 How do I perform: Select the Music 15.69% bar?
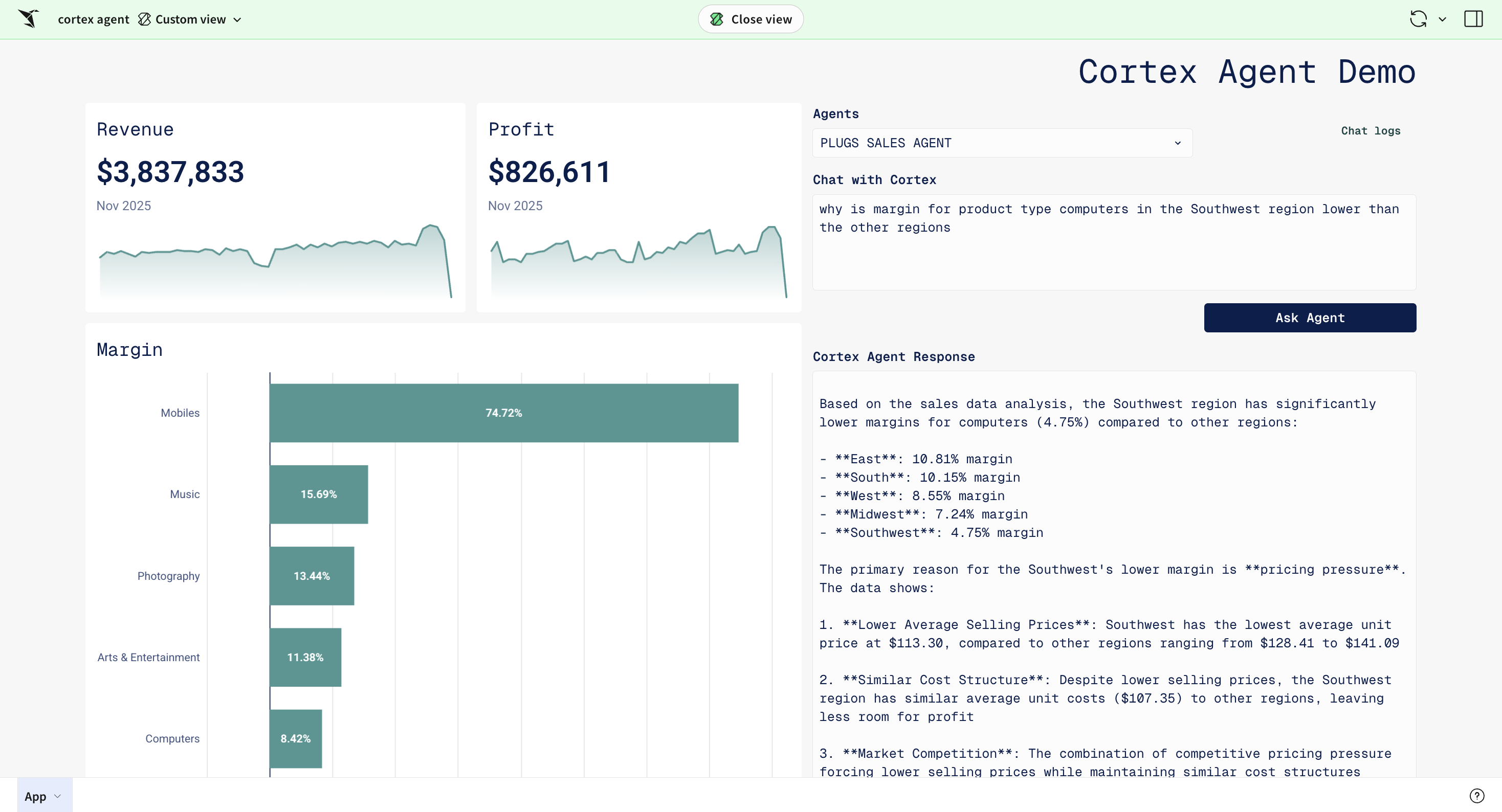318,494
